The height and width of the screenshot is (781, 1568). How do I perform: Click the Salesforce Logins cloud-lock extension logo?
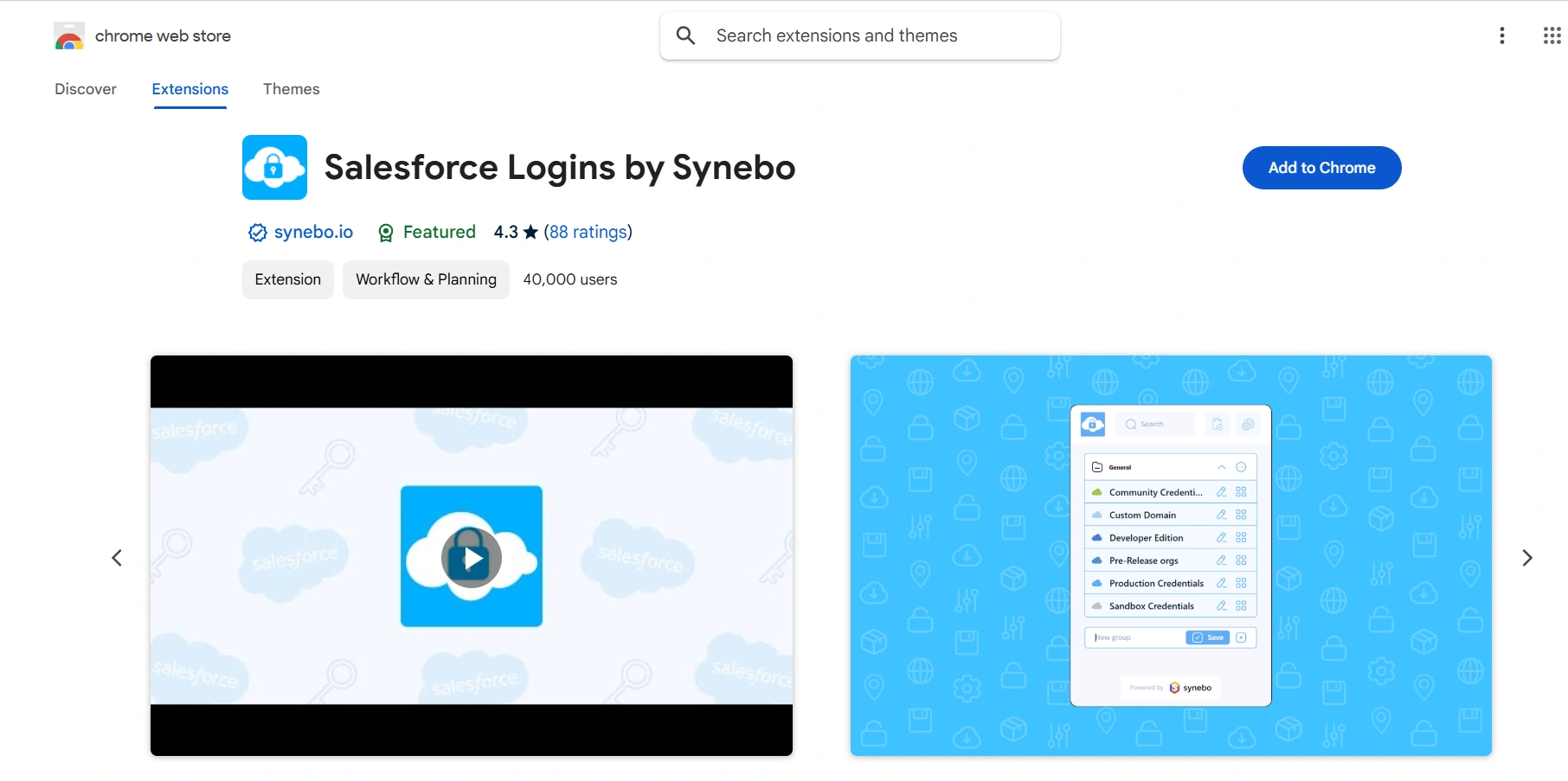click(274, 167)
